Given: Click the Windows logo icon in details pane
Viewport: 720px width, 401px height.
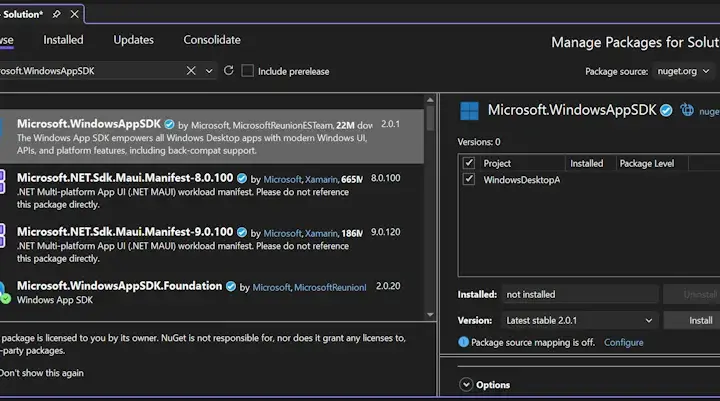Looking at the screenshot, I should [469, 111].
